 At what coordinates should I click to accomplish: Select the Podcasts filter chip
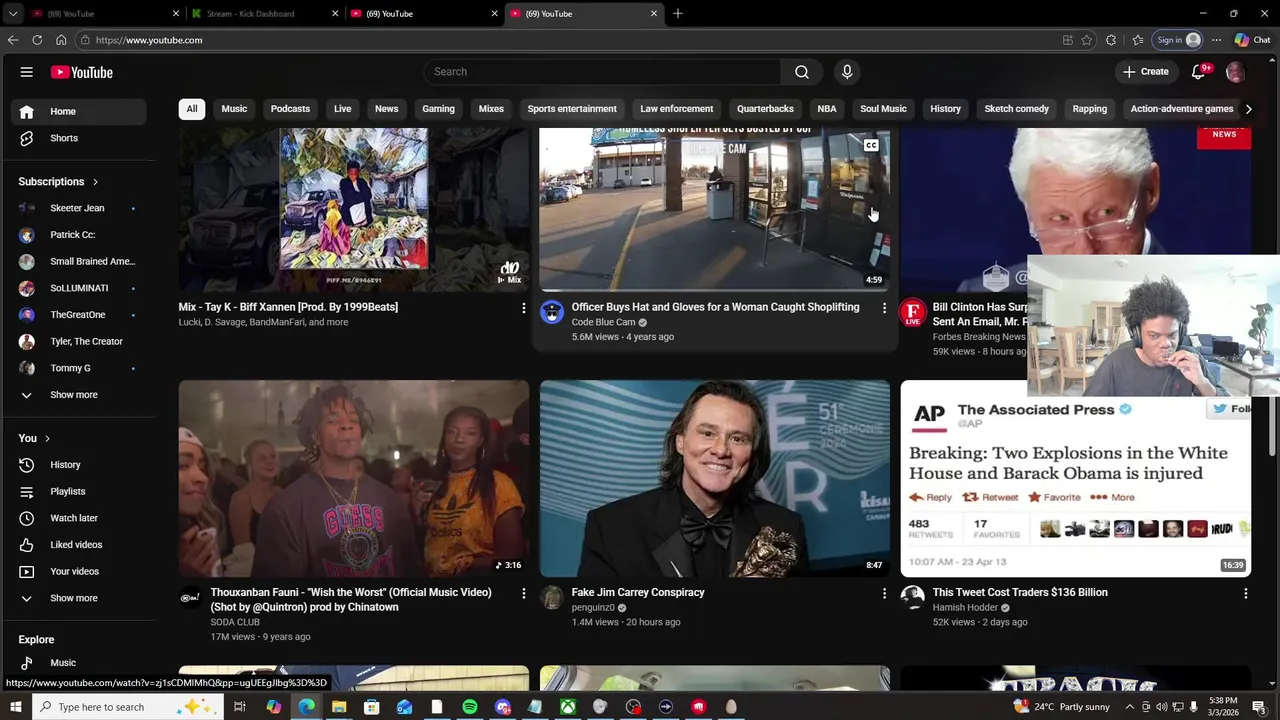(x=290, y=109)
